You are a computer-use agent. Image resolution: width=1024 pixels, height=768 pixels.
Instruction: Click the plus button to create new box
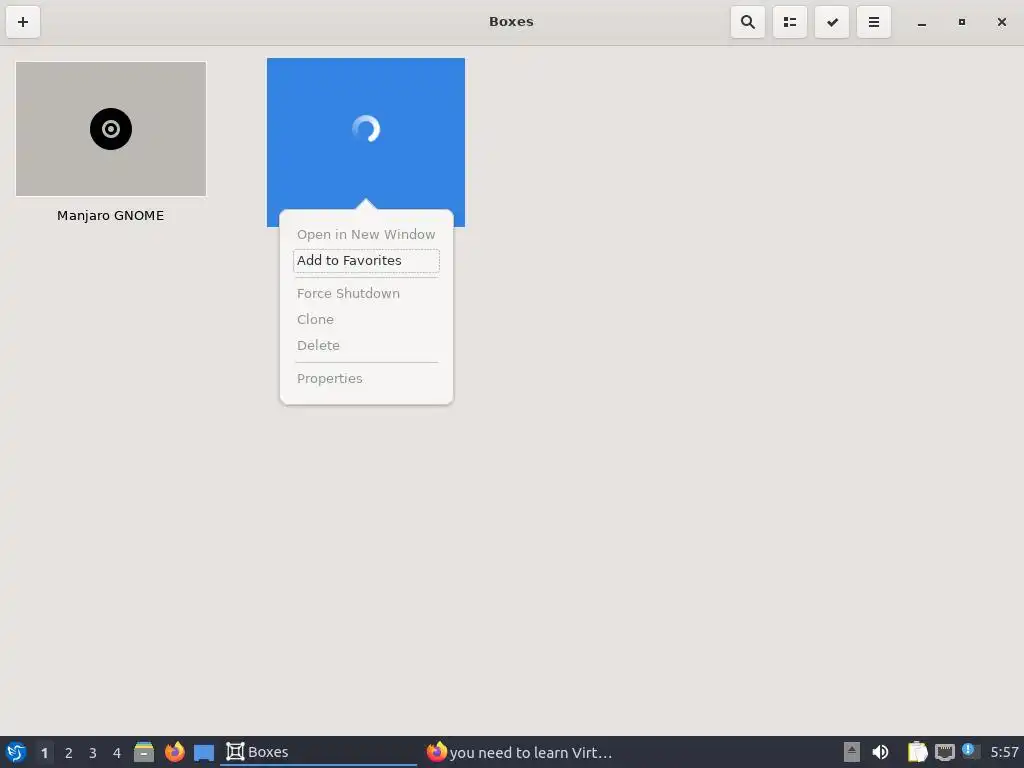23,22
